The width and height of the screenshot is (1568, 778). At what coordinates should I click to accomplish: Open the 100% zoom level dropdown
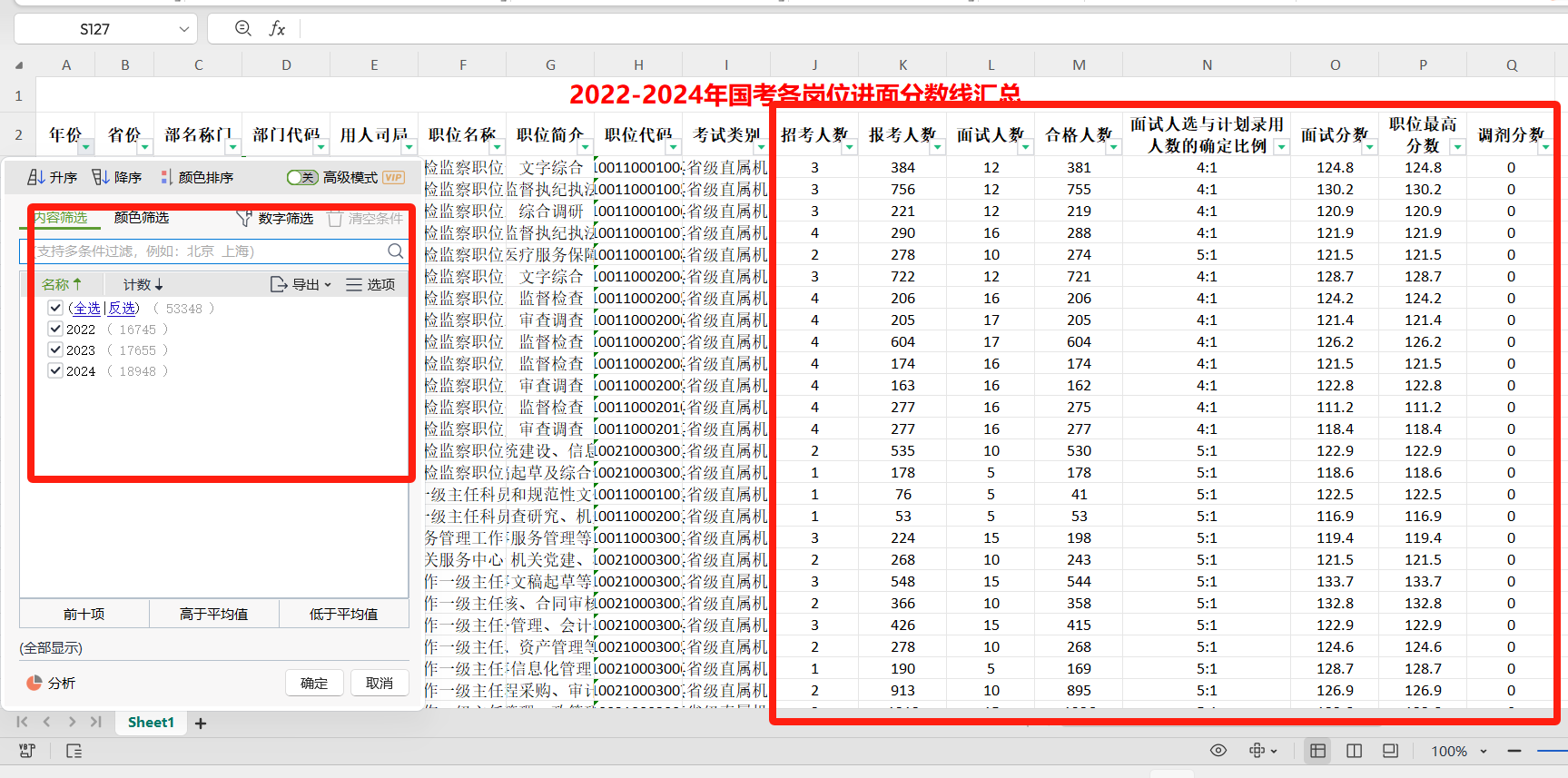coord(1459,751)
